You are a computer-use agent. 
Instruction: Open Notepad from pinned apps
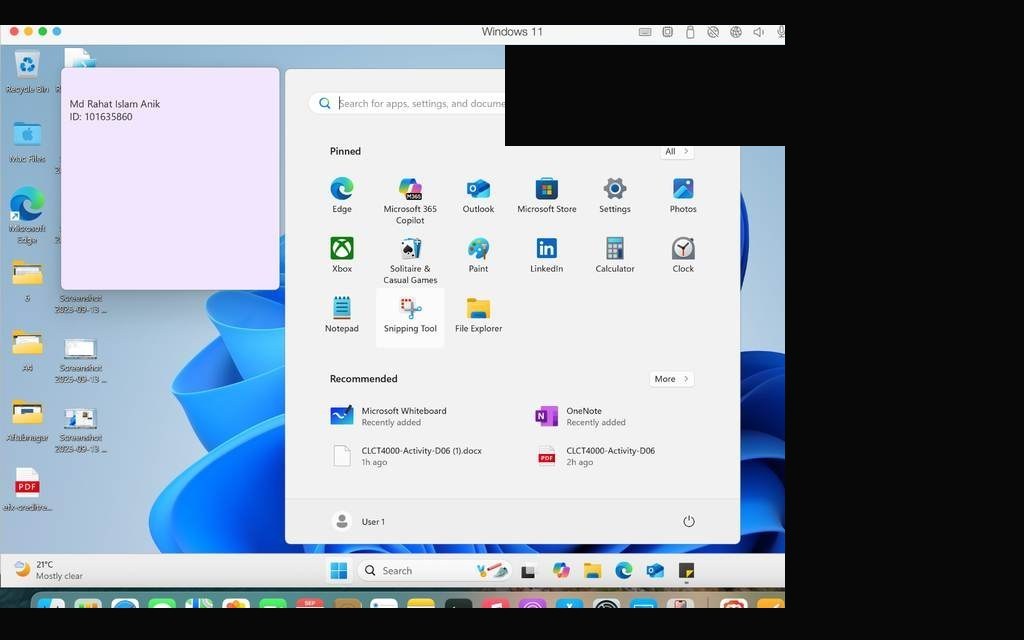point(342,315)
